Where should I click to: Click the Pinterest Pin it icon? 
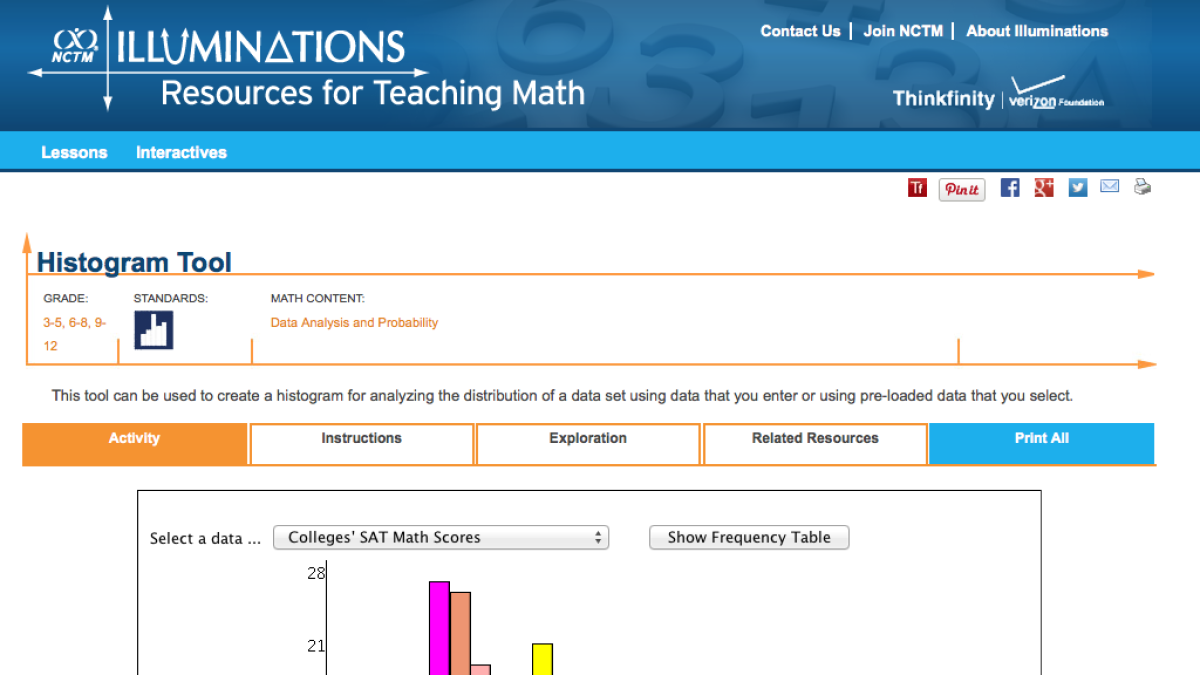(961, 189)
